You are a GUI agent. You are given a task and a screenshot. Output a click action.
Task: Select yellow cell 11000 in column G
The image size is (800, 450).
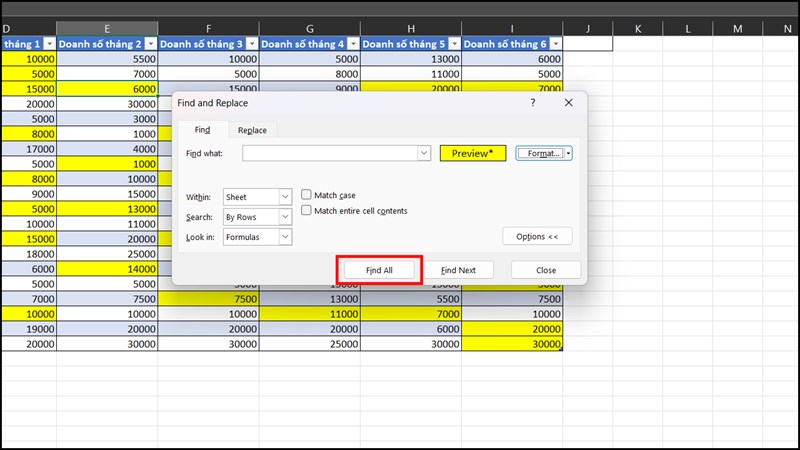[310, 314]
